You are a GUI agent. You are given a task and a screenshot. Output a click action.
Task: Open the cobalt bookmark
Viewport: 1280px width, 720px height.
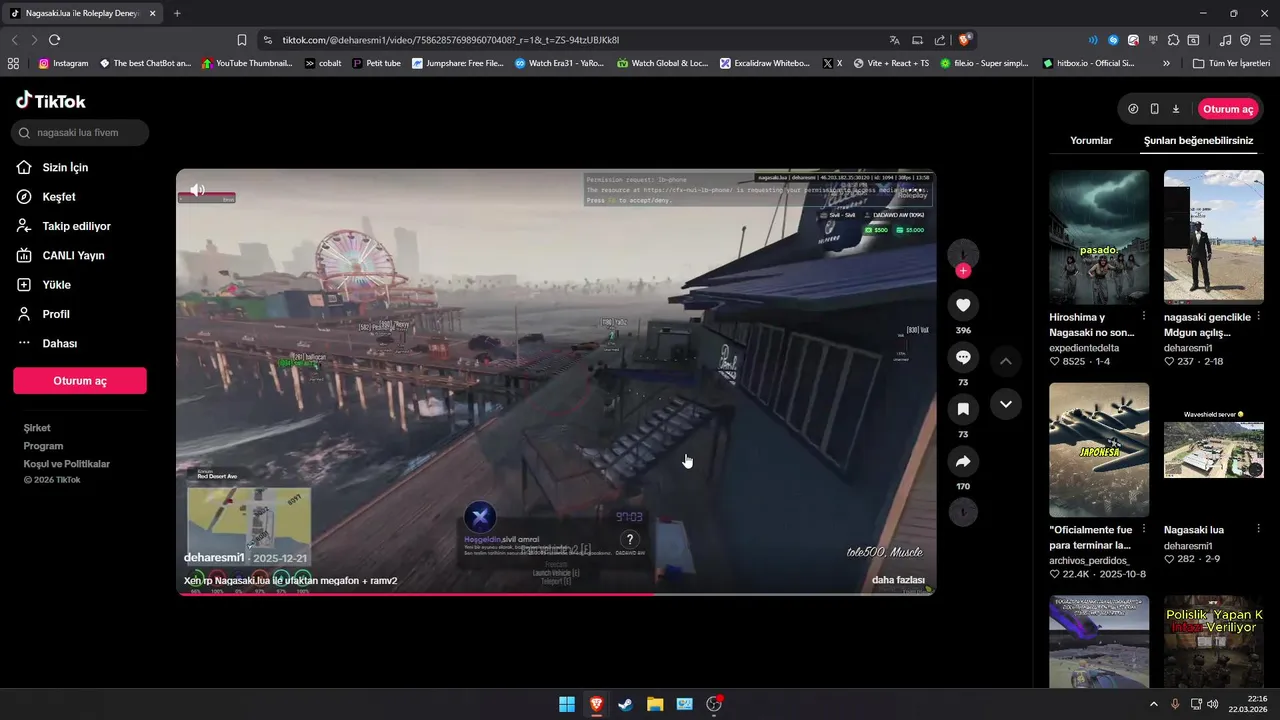click(323, 63)
